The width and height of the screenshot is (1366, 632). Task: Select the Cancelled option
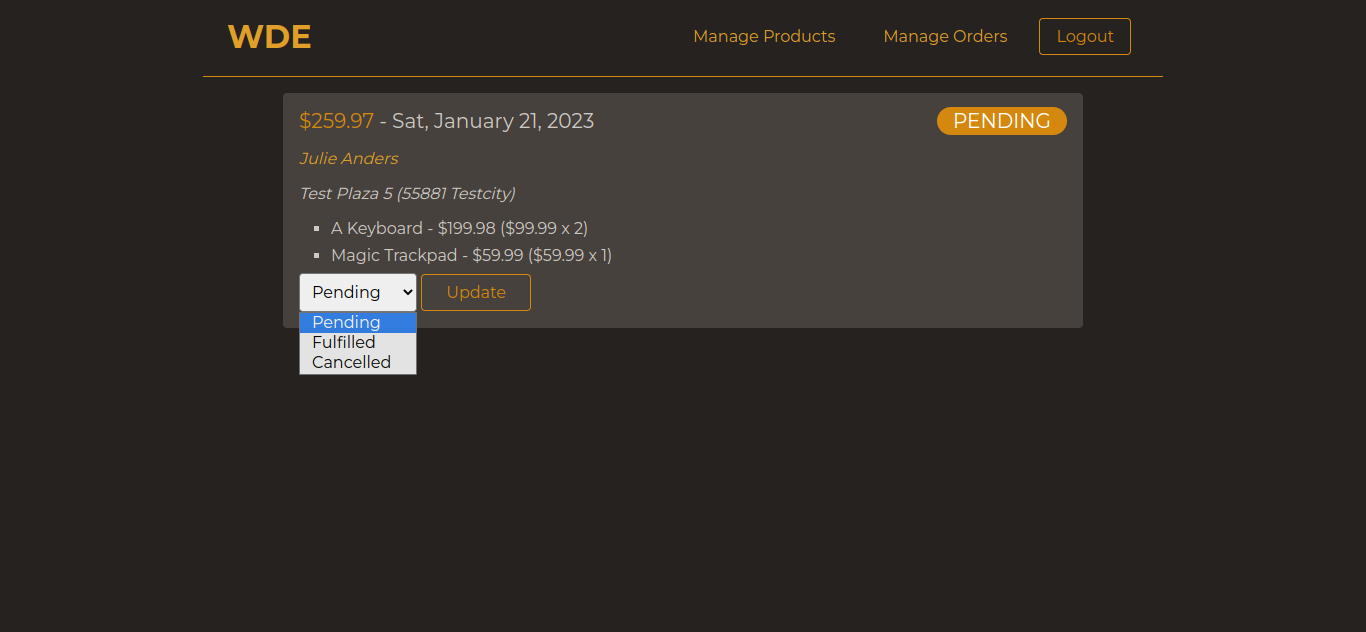coord(358,362)
